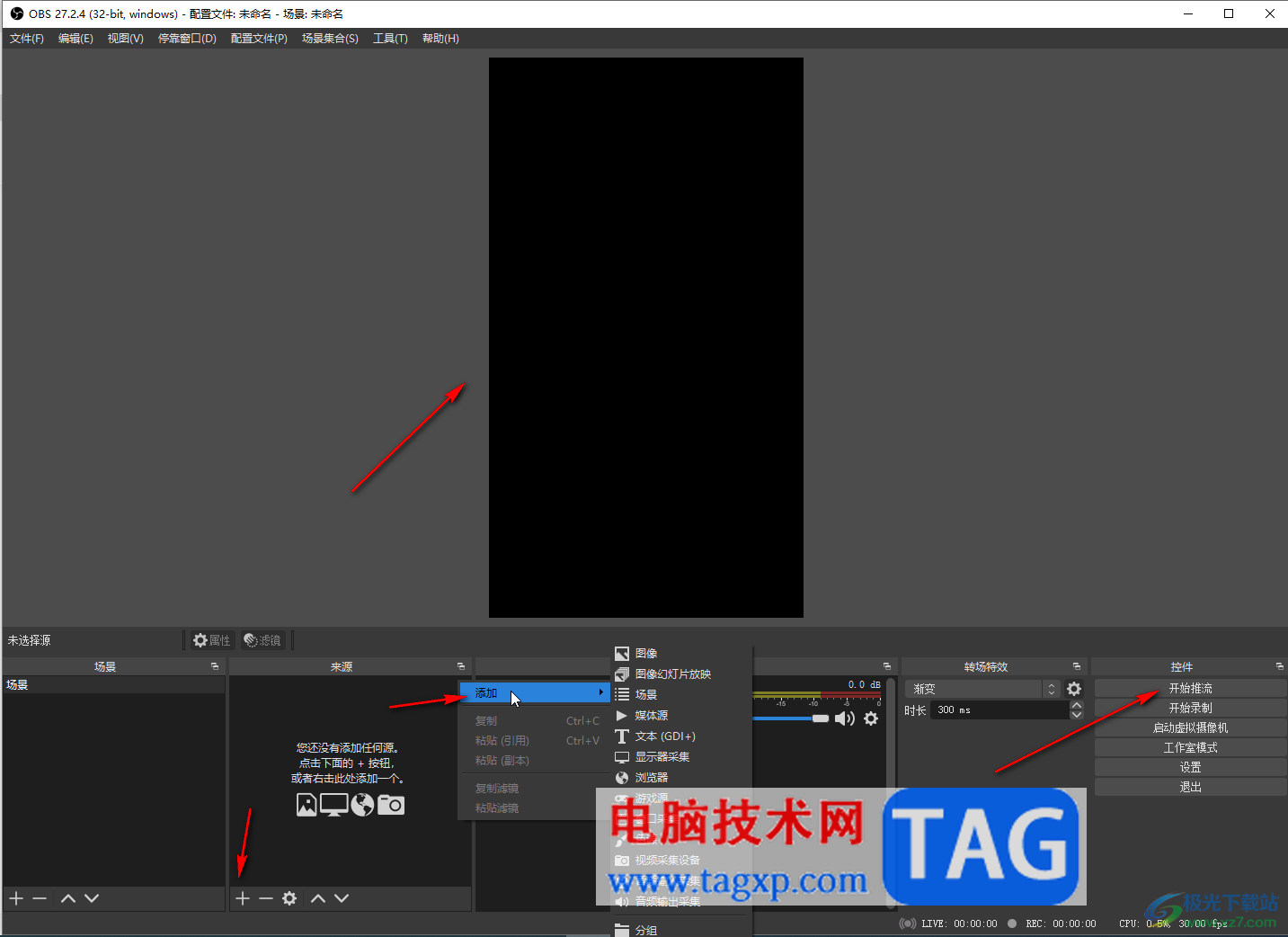
Task: Open the Add (添加) submenu entry
Action: (535, 693)
